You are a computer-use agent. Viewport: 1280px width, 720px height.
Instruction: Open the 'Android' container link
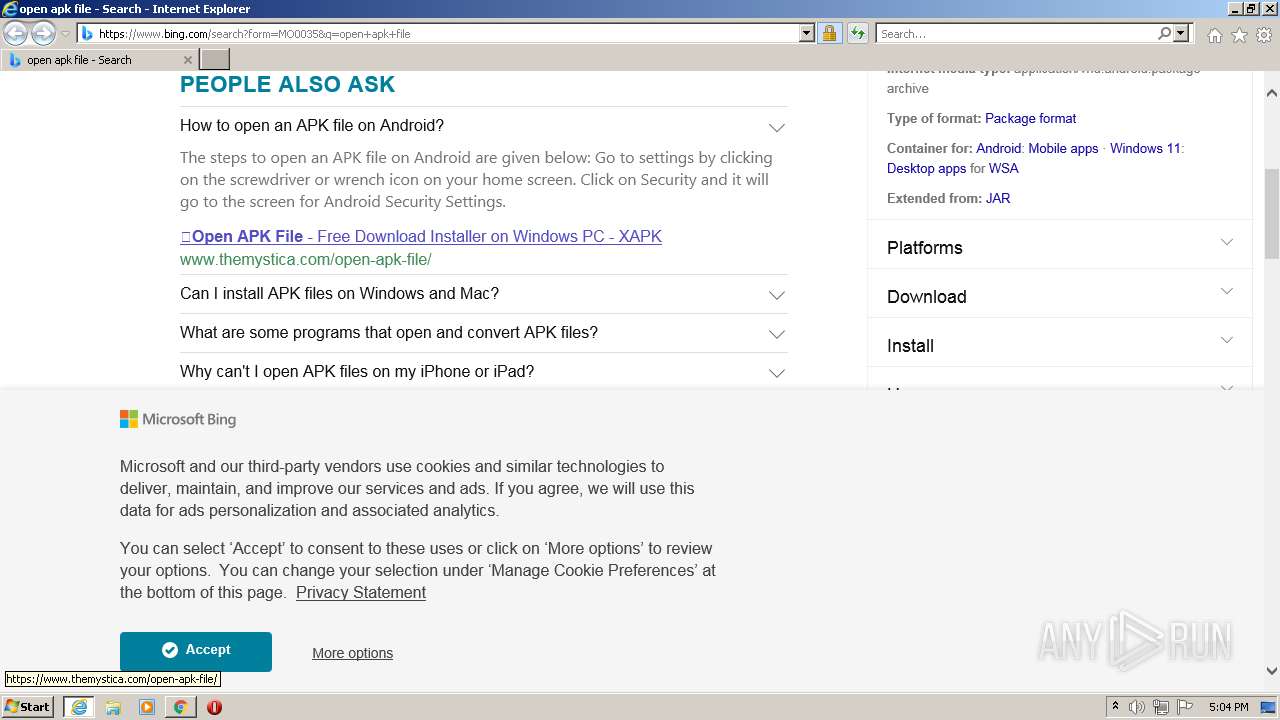click(998, 148)
